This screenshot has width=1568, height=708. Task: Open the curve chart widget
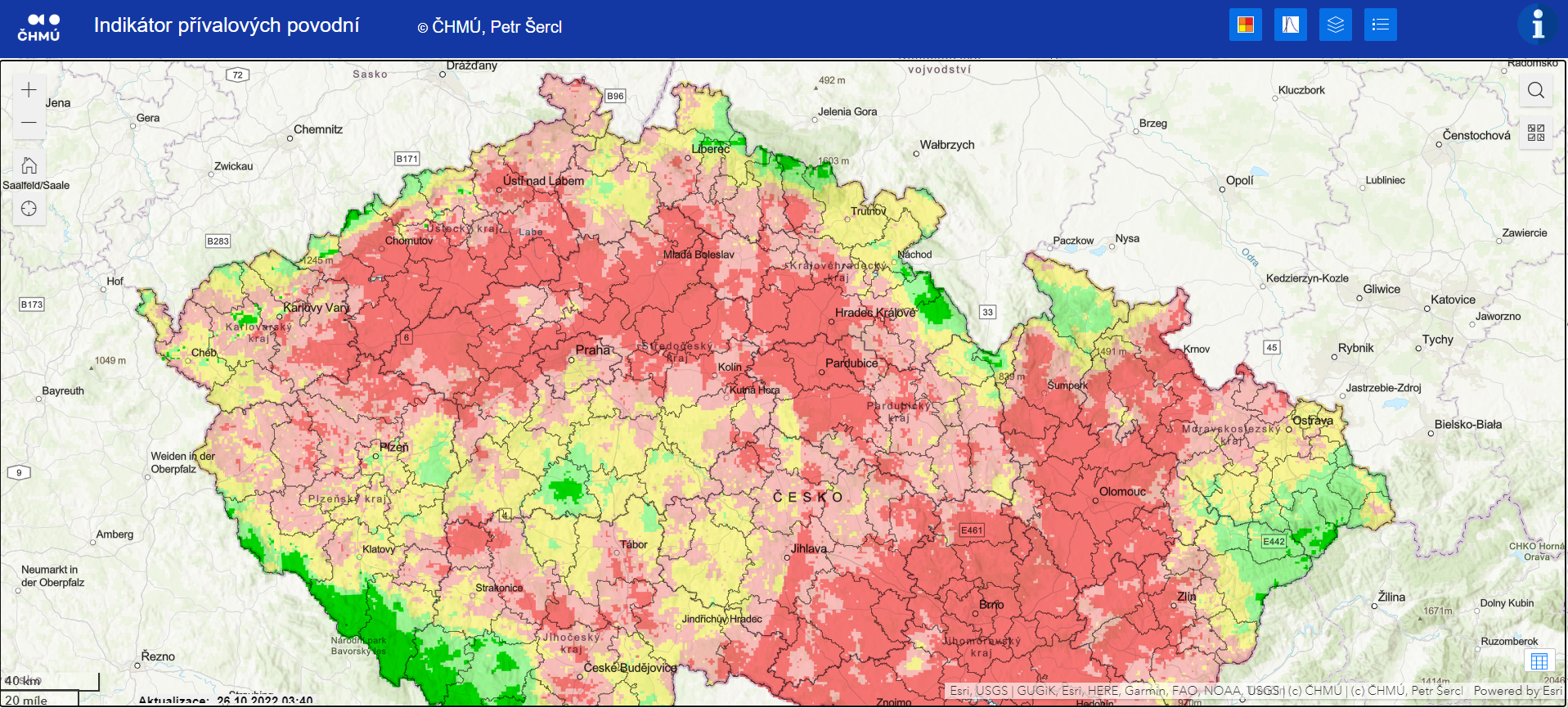[x=1290, y=25]
